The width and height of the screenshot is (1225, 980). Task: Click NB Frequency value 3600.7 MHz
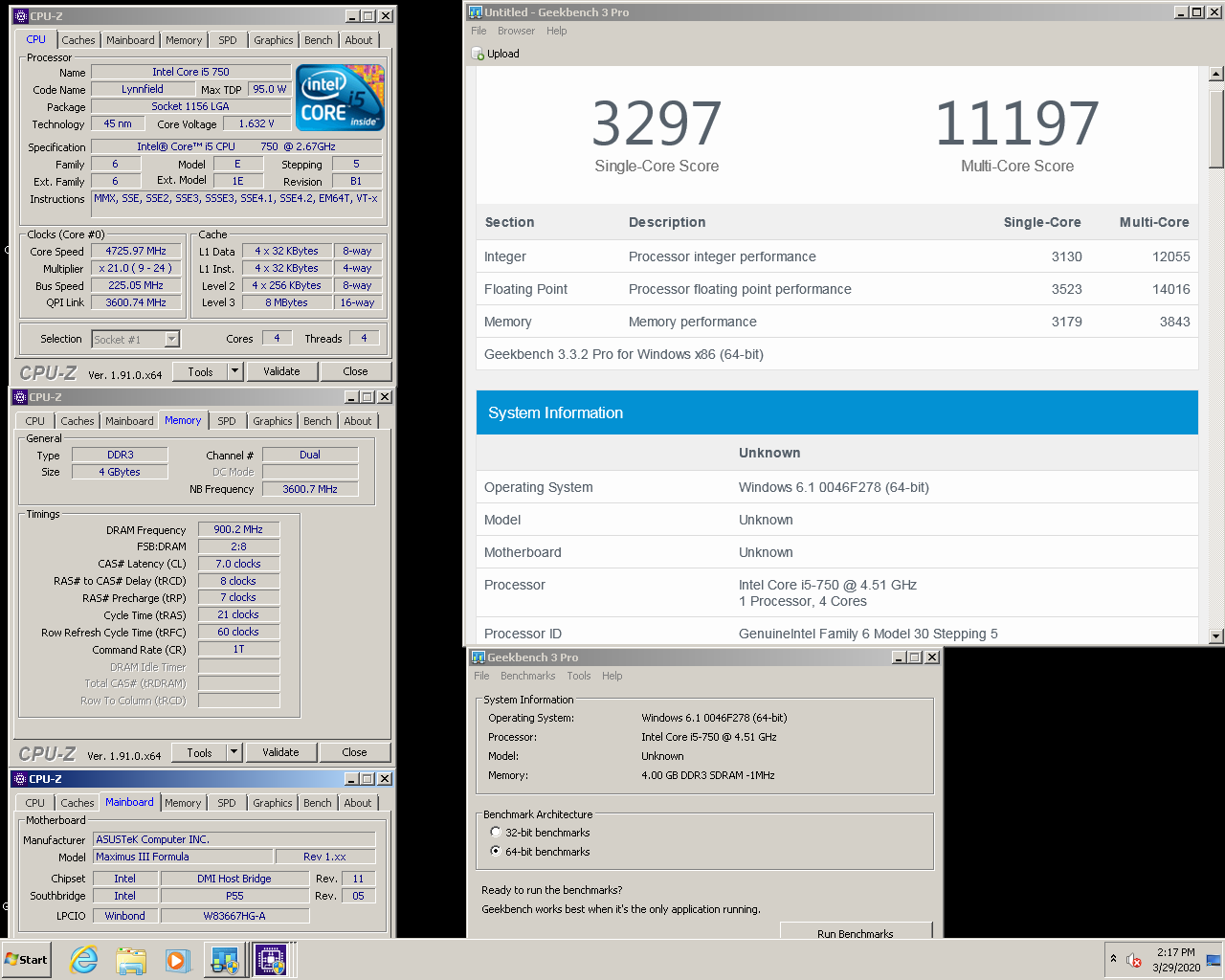point(310,489)
